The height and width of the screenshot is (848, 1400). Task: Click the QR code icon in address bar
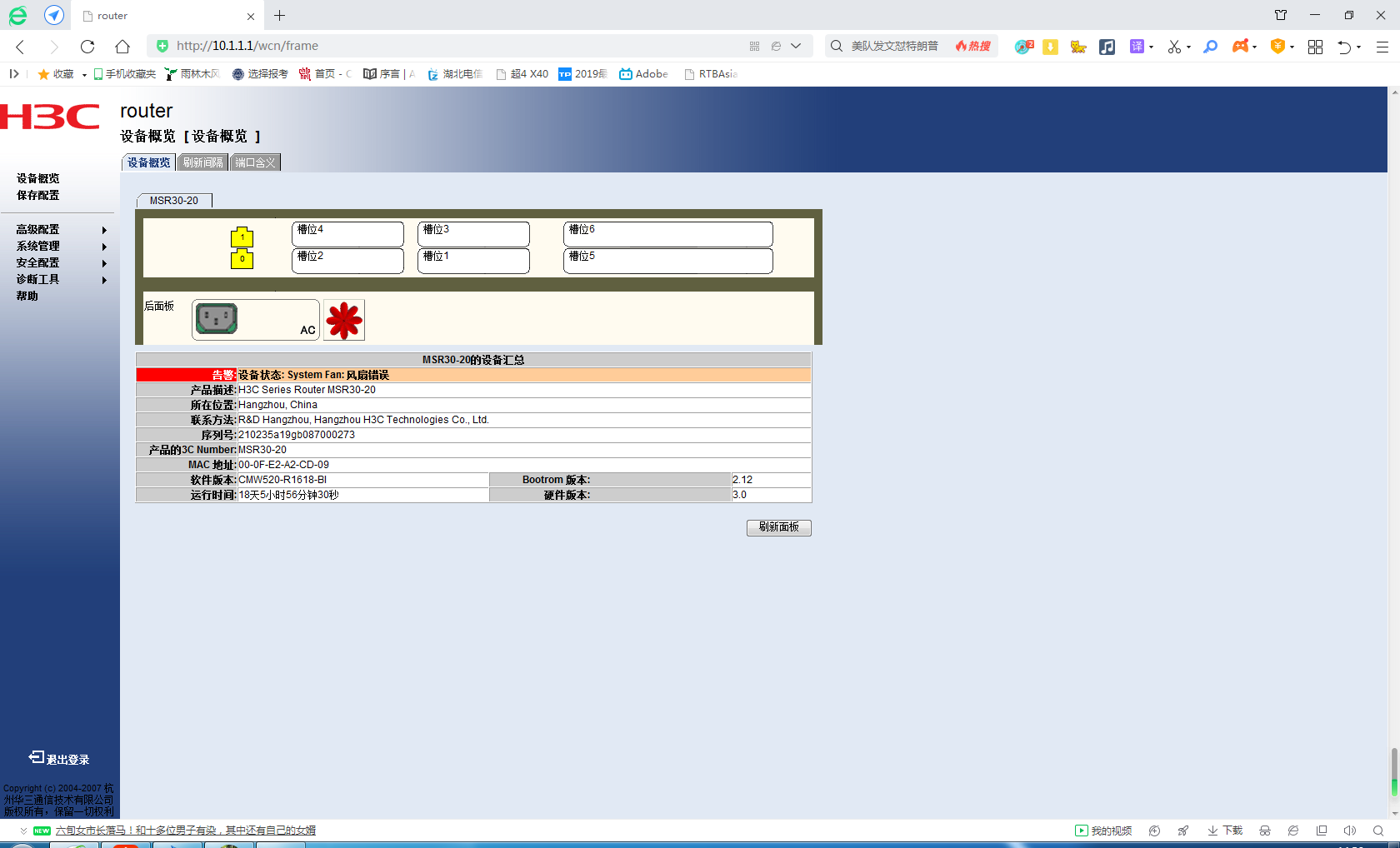755,47
